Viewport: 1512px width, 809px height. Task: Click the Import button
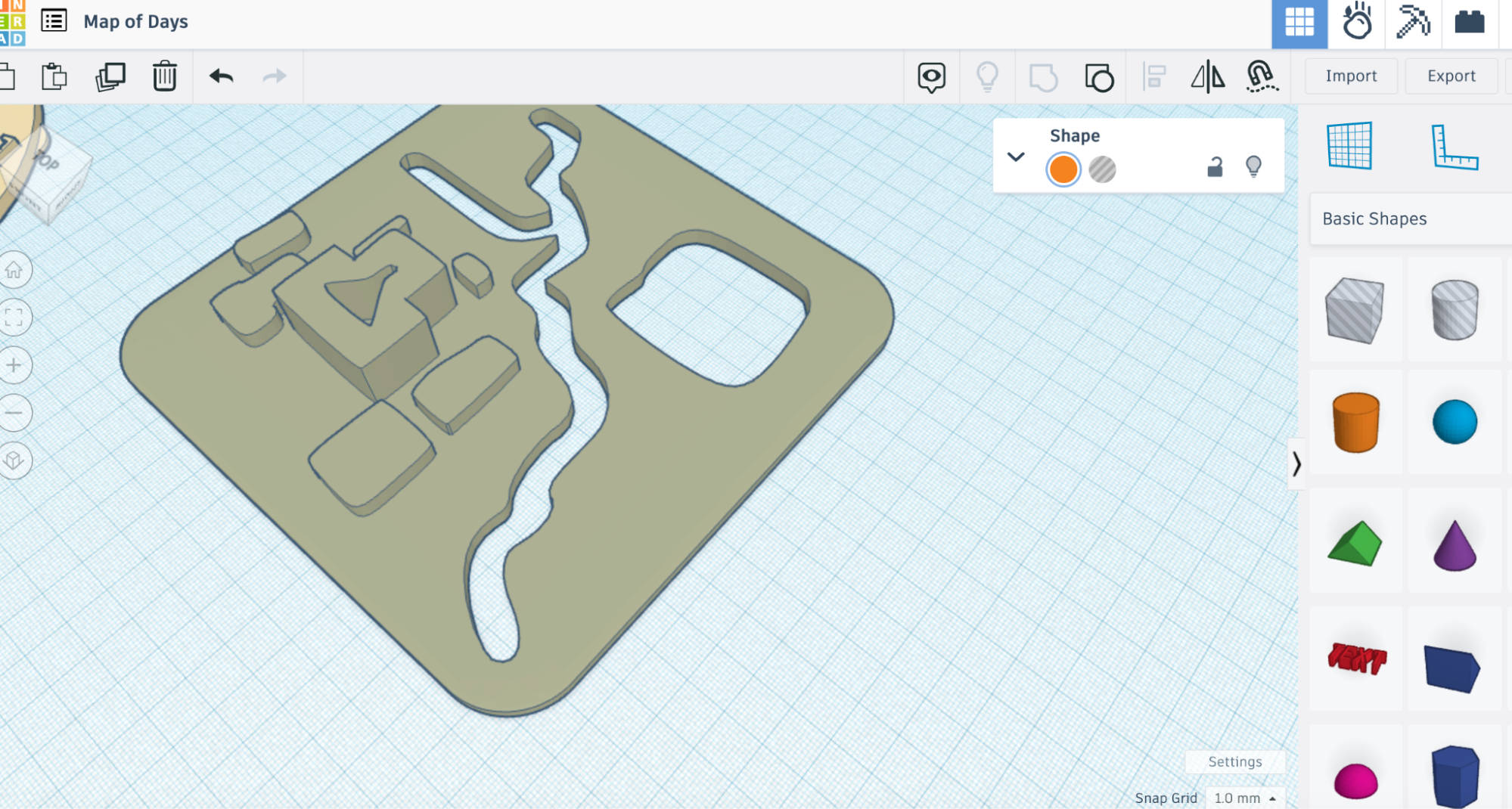1351,76
